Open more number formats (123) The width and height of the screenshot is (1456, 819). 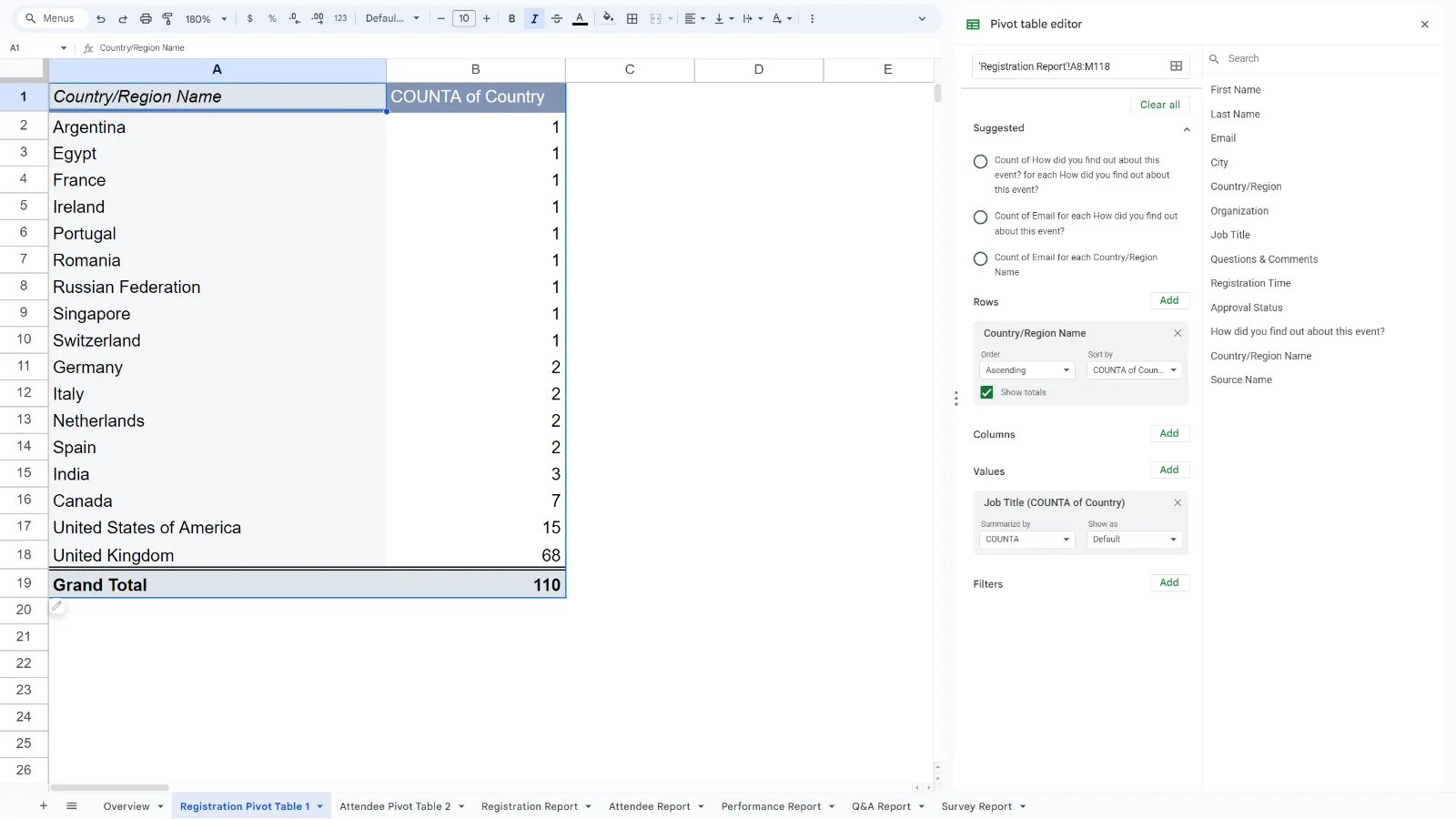(340, 18)
